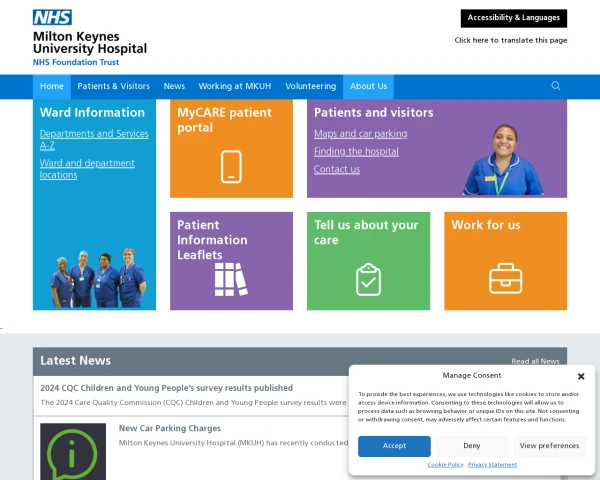Click the NHS logo in the header
The height and width of the screenshot is (480, 600).
(x=52, y=17)
